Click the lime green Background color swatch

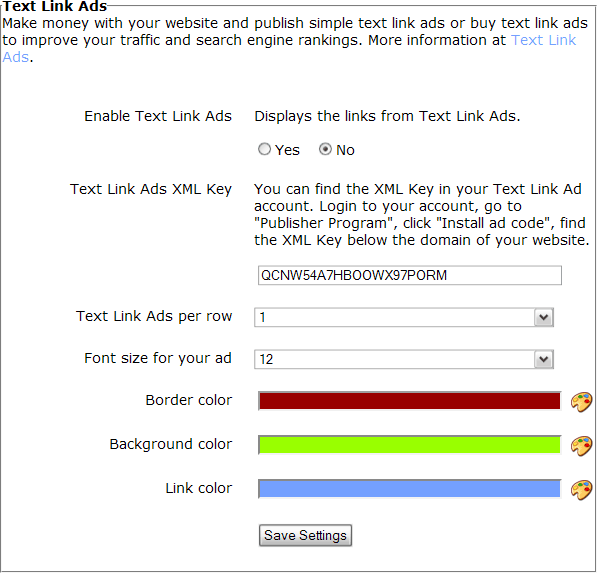click(410, 445)
